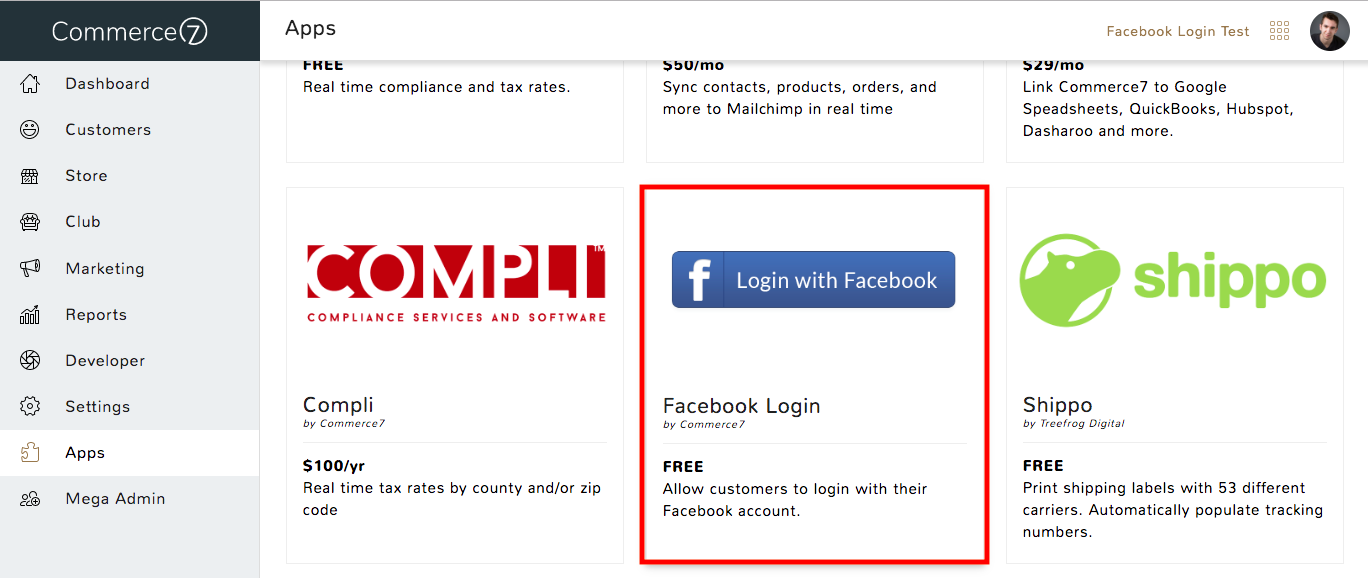Click the Reports bar chart icon
The image size is (1368, 578).
(30, 315)
